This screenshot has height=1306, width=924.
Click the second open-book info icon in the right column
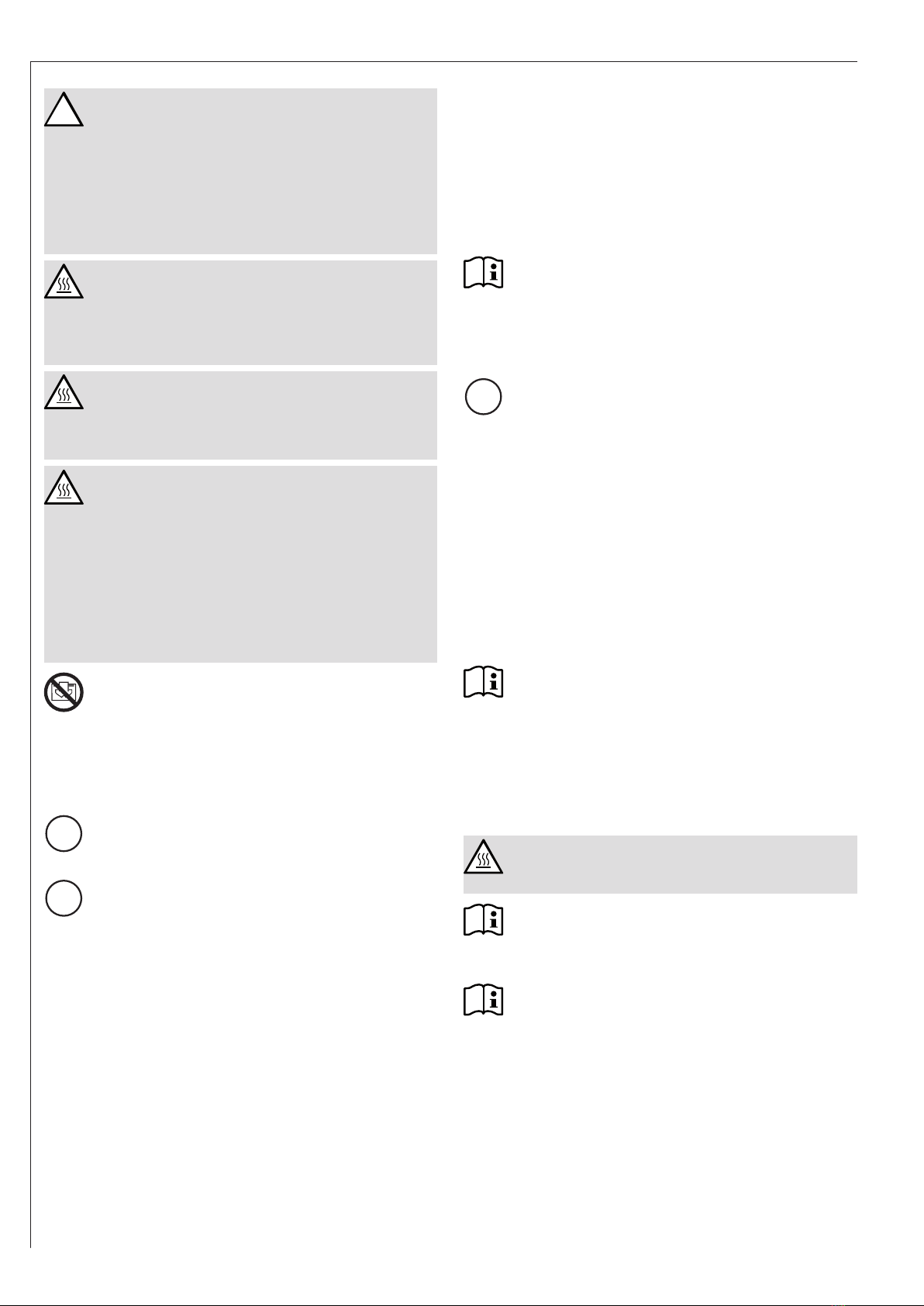click(x=484, y=683)
